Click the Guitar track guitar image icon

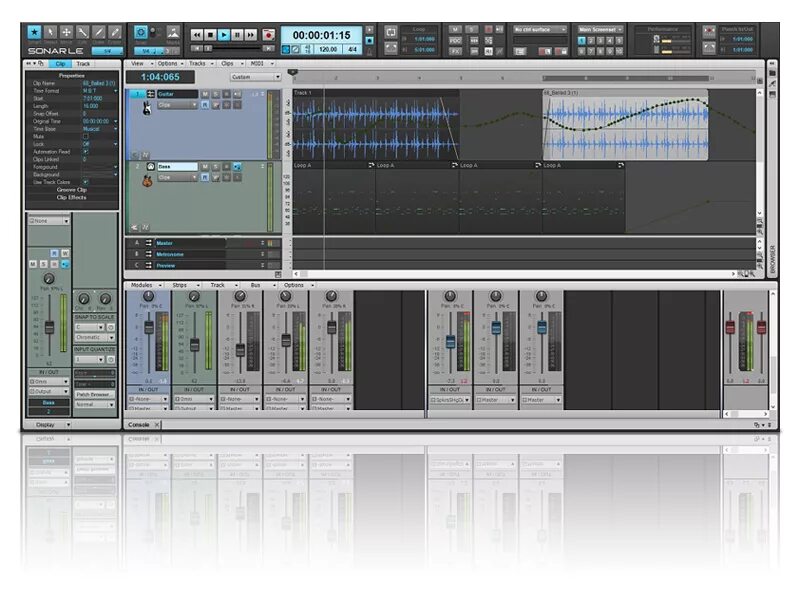coord(147,108)
